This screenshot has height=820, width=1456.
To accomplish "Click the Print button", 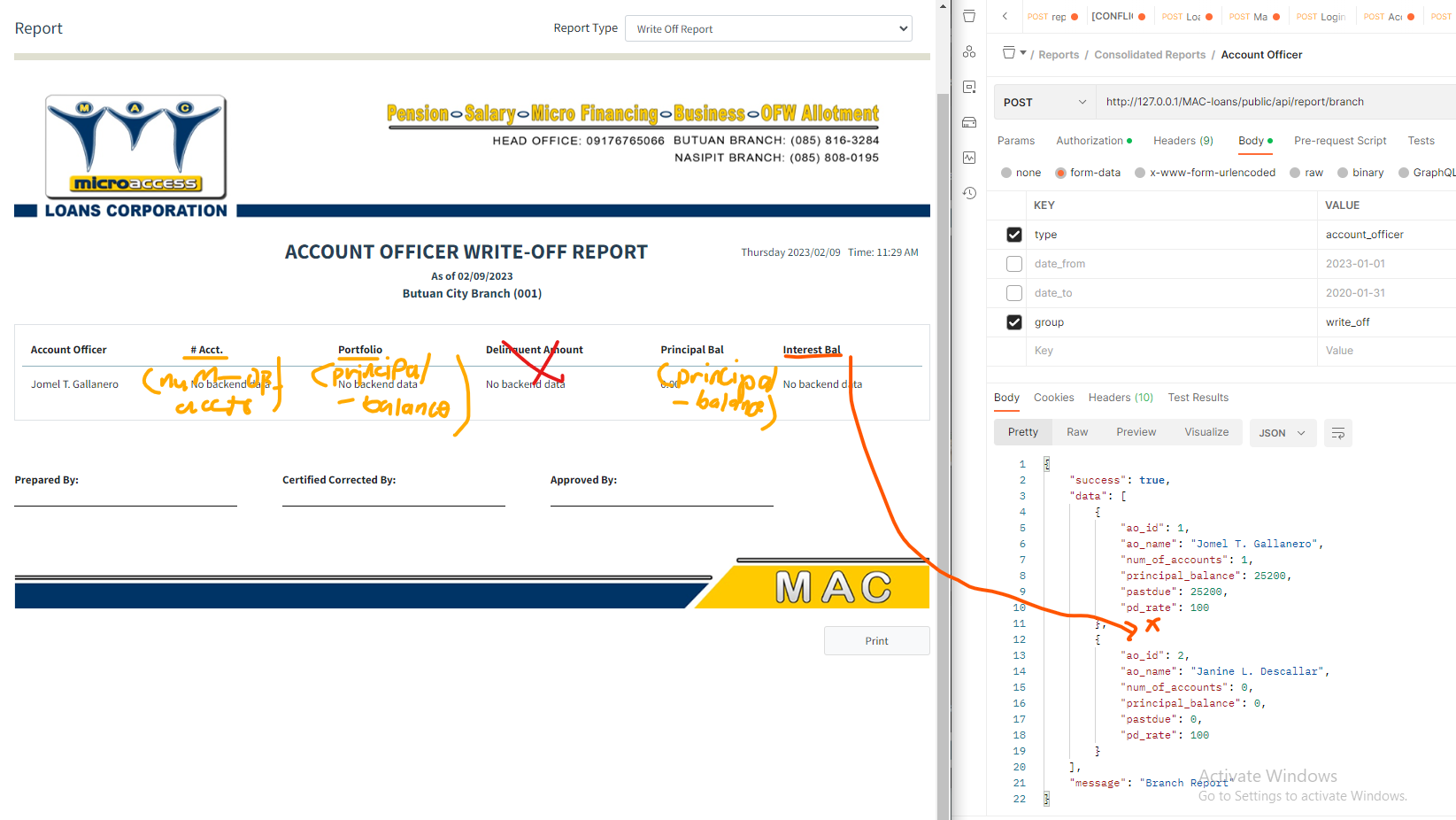I will (x=876, y=640).
